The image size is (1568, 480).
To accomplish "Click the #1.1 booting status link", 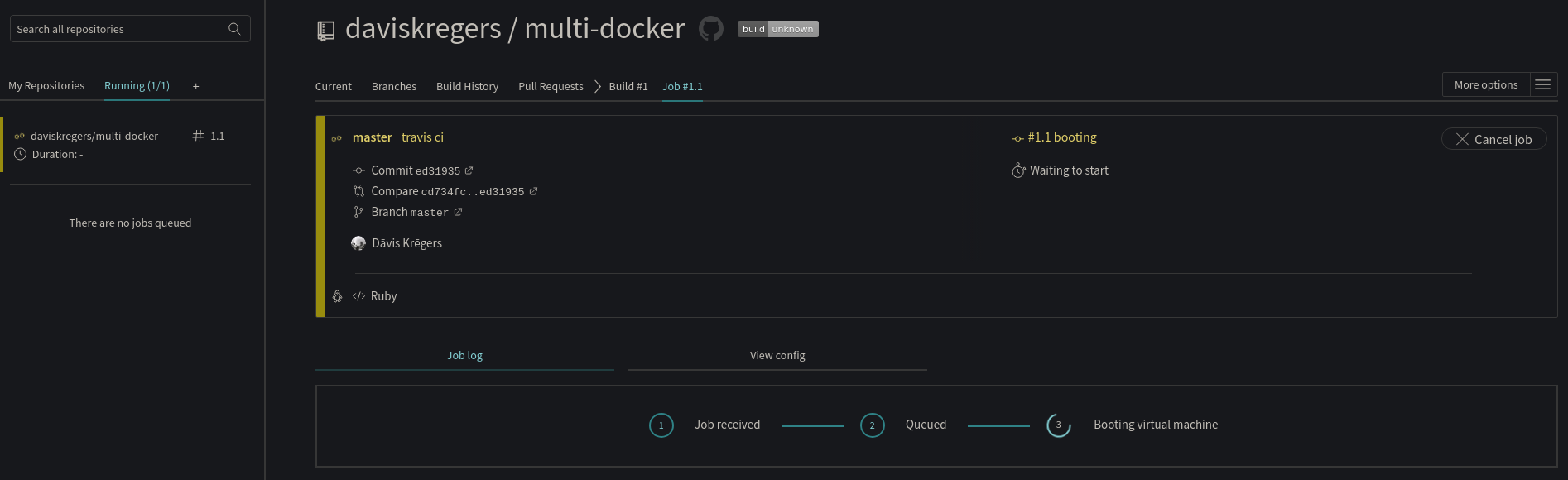I will pyautogui.click(x=1062, y=137).
